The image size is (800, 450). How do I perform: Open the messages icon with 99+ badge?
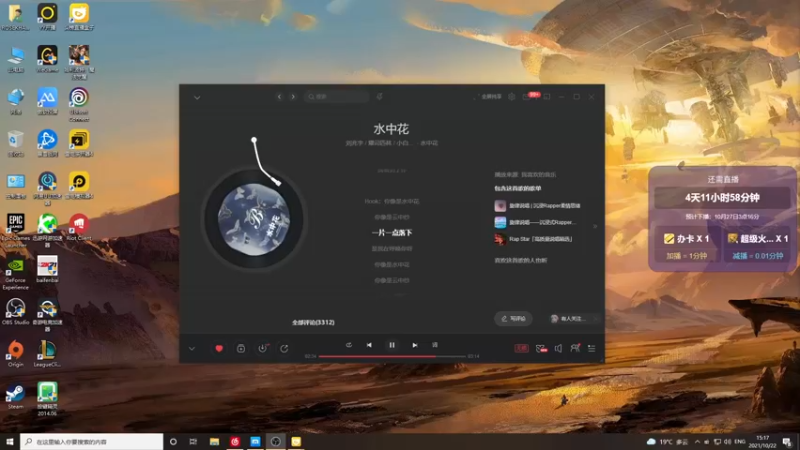pos(529,96)
